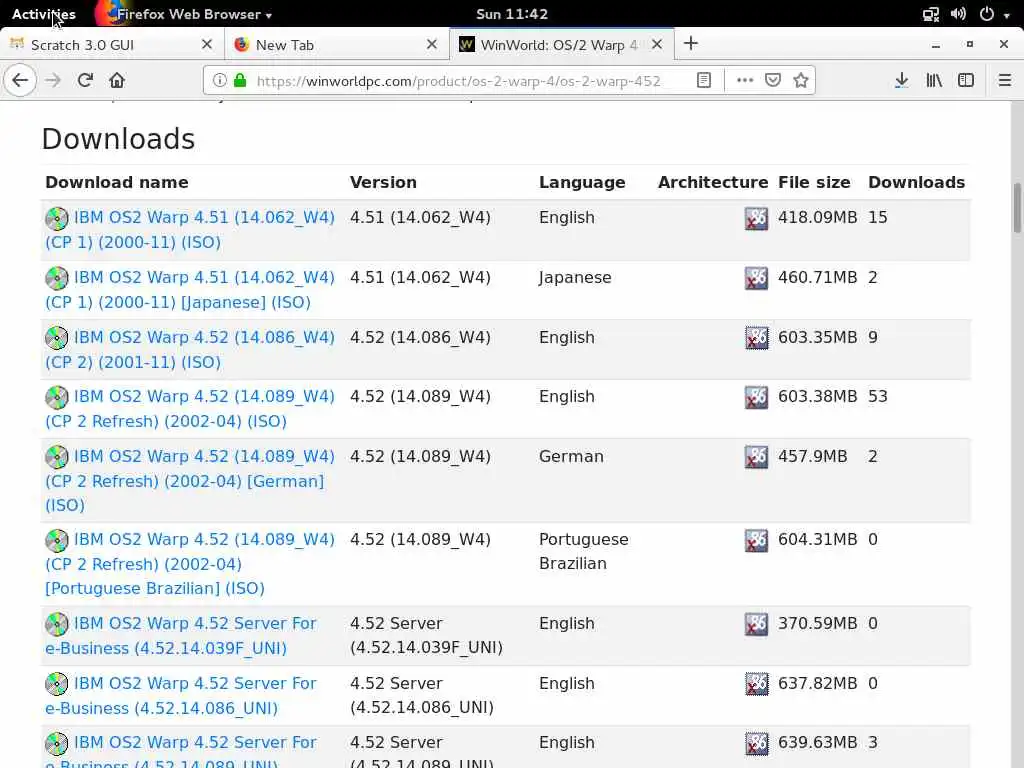Open the Firefox hamburger menu
This screenshot has width=1024, height=768.
(1004, 80)
